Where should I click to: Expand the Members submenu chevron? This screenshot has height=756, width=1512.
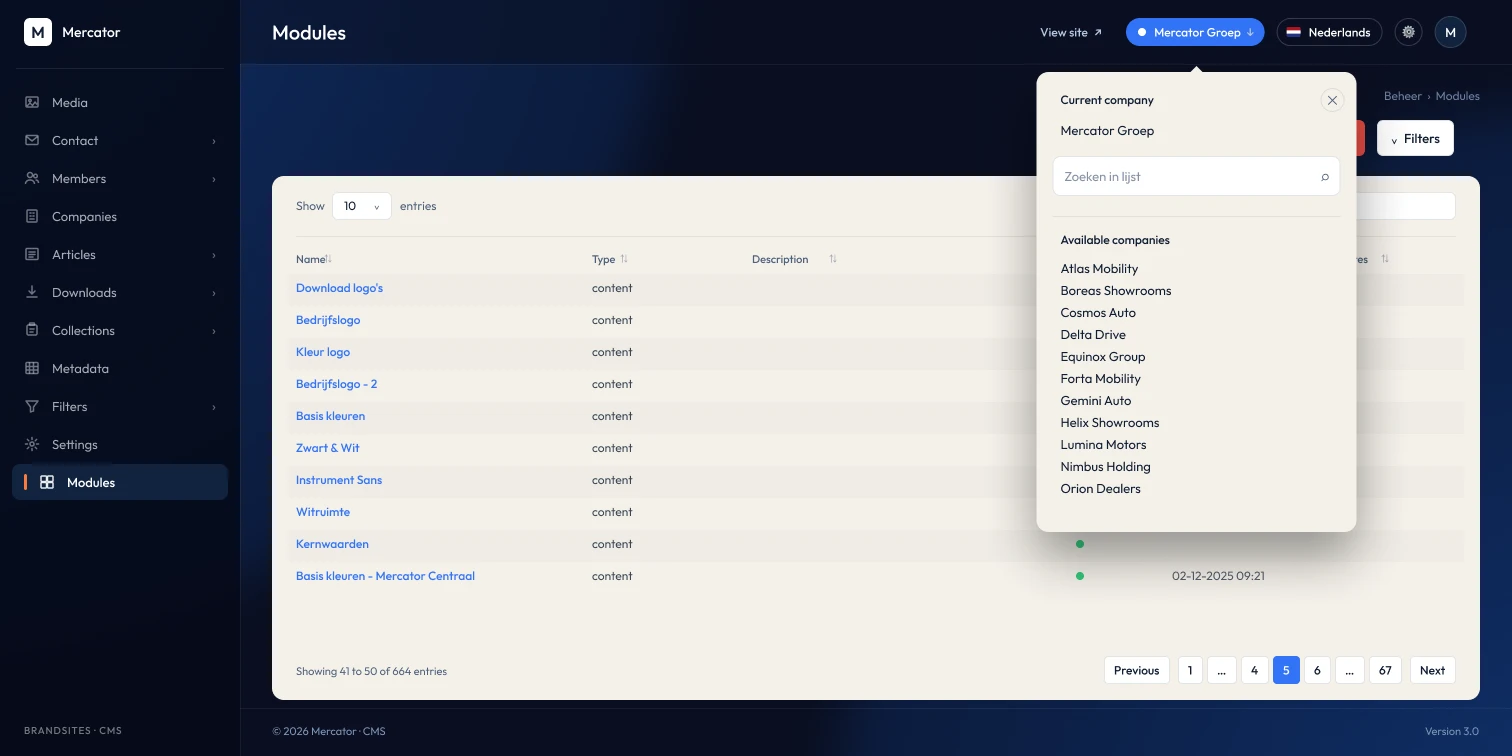[x=213, y=179]
